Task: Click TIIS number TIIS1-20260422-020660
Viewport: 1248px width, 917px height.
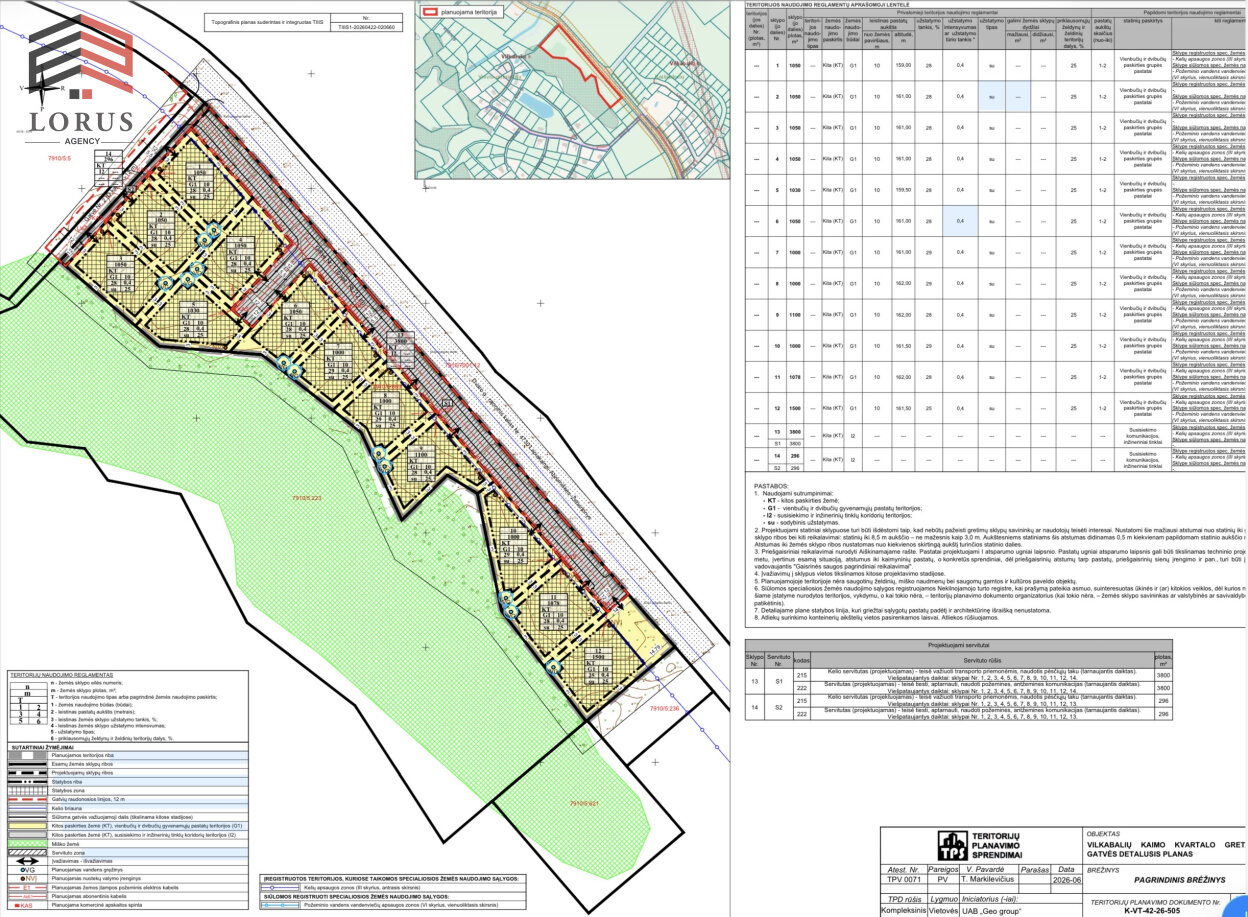Action: click(367, 28)
